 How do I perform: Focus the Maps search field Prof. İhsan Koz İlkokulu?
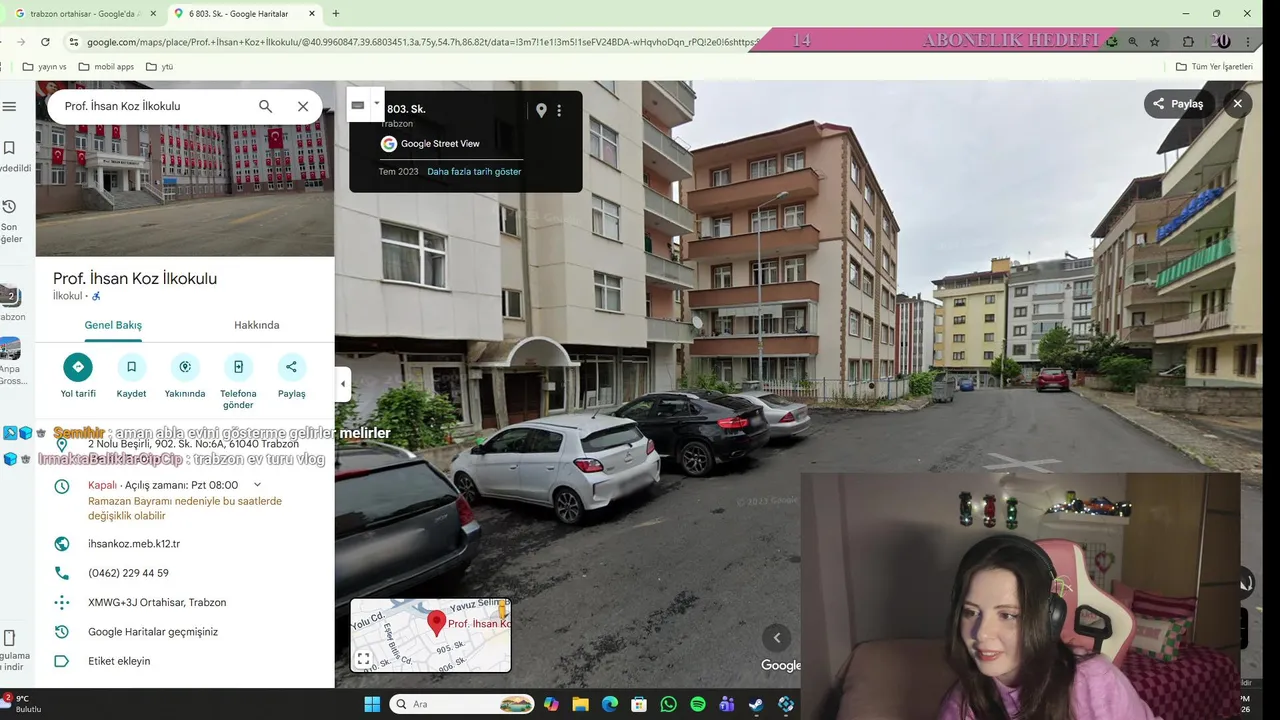click(150, 106)
